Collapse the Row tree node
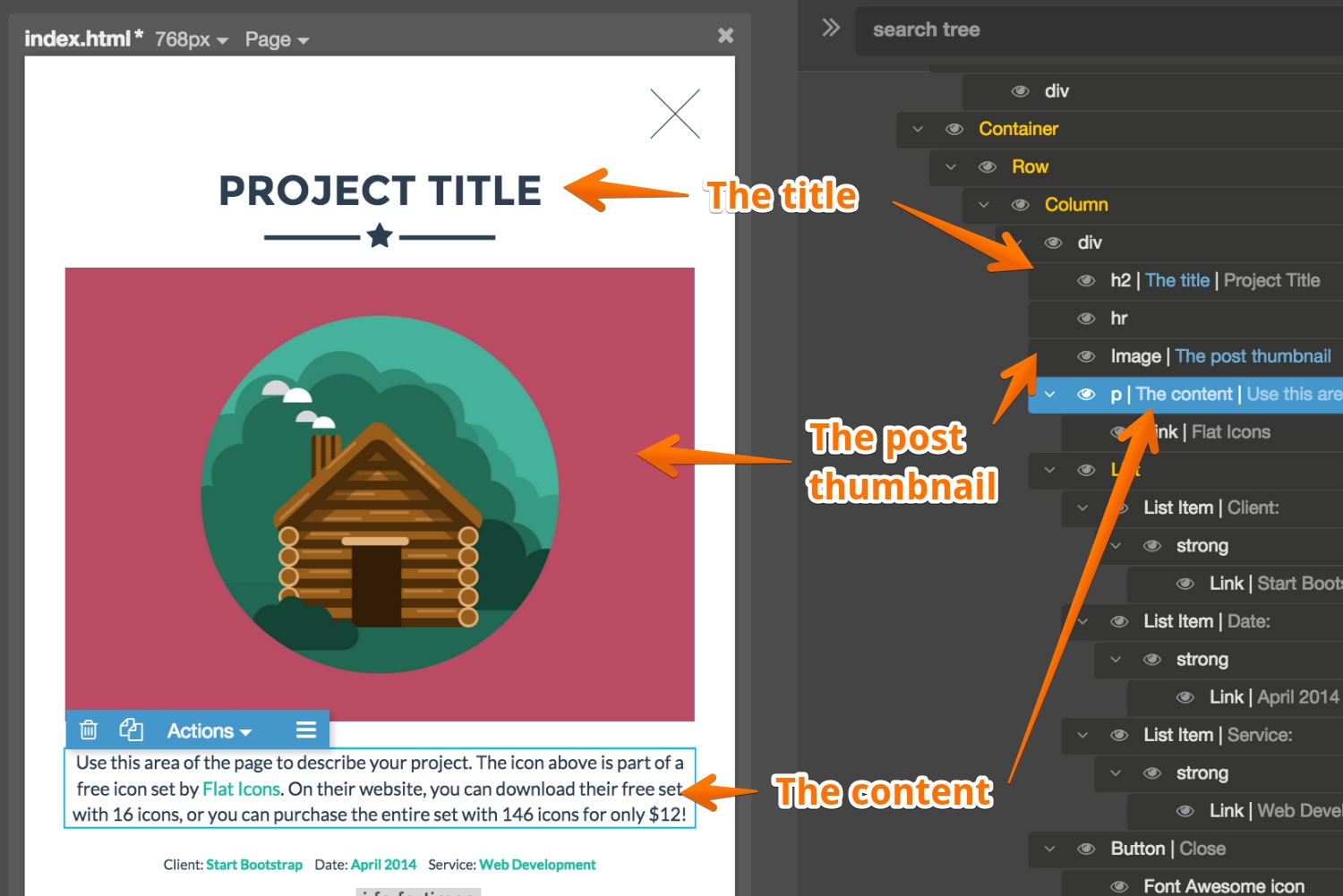This screenshot has height=896, width=1343. point(951,167)
